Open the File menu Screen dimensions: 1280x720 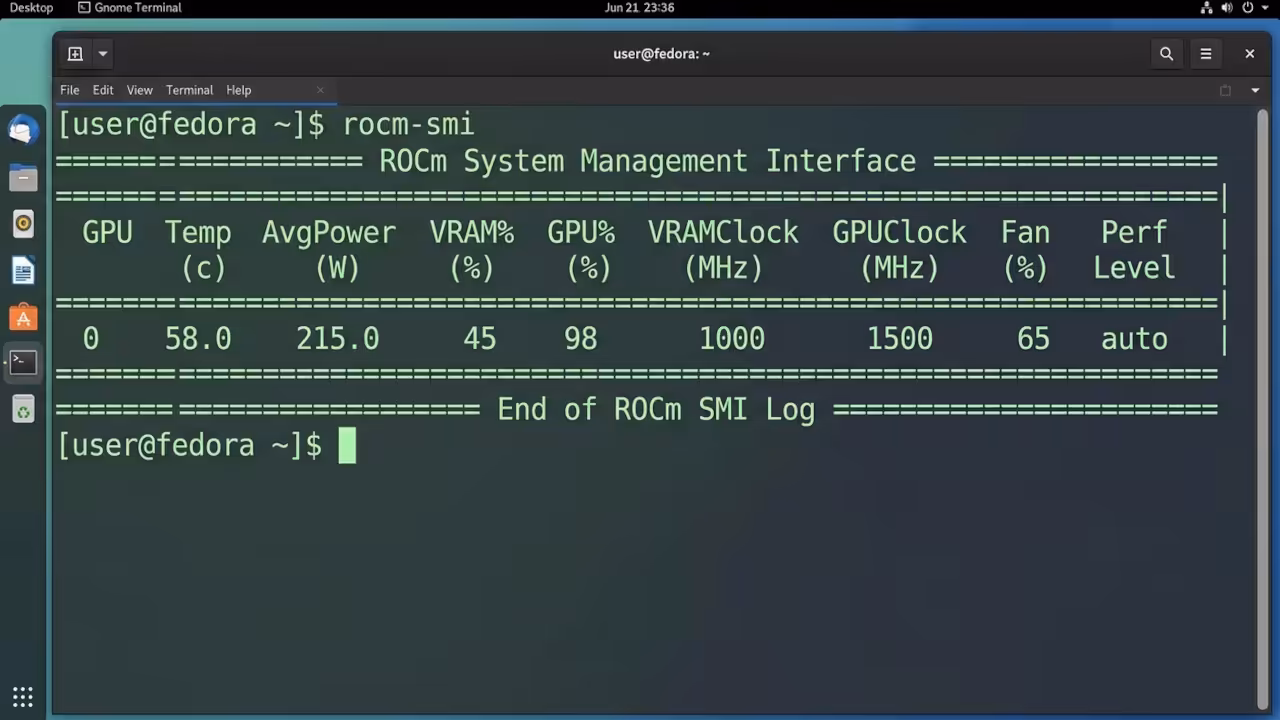coord(69,90)
